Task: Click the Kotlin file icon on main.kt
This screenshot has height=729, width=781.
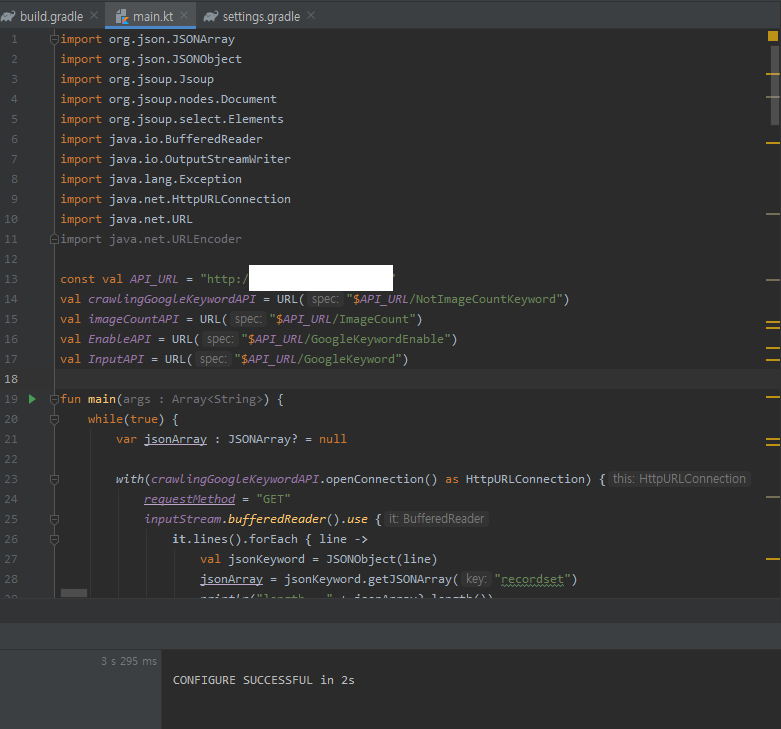Action: pos(122,16)
